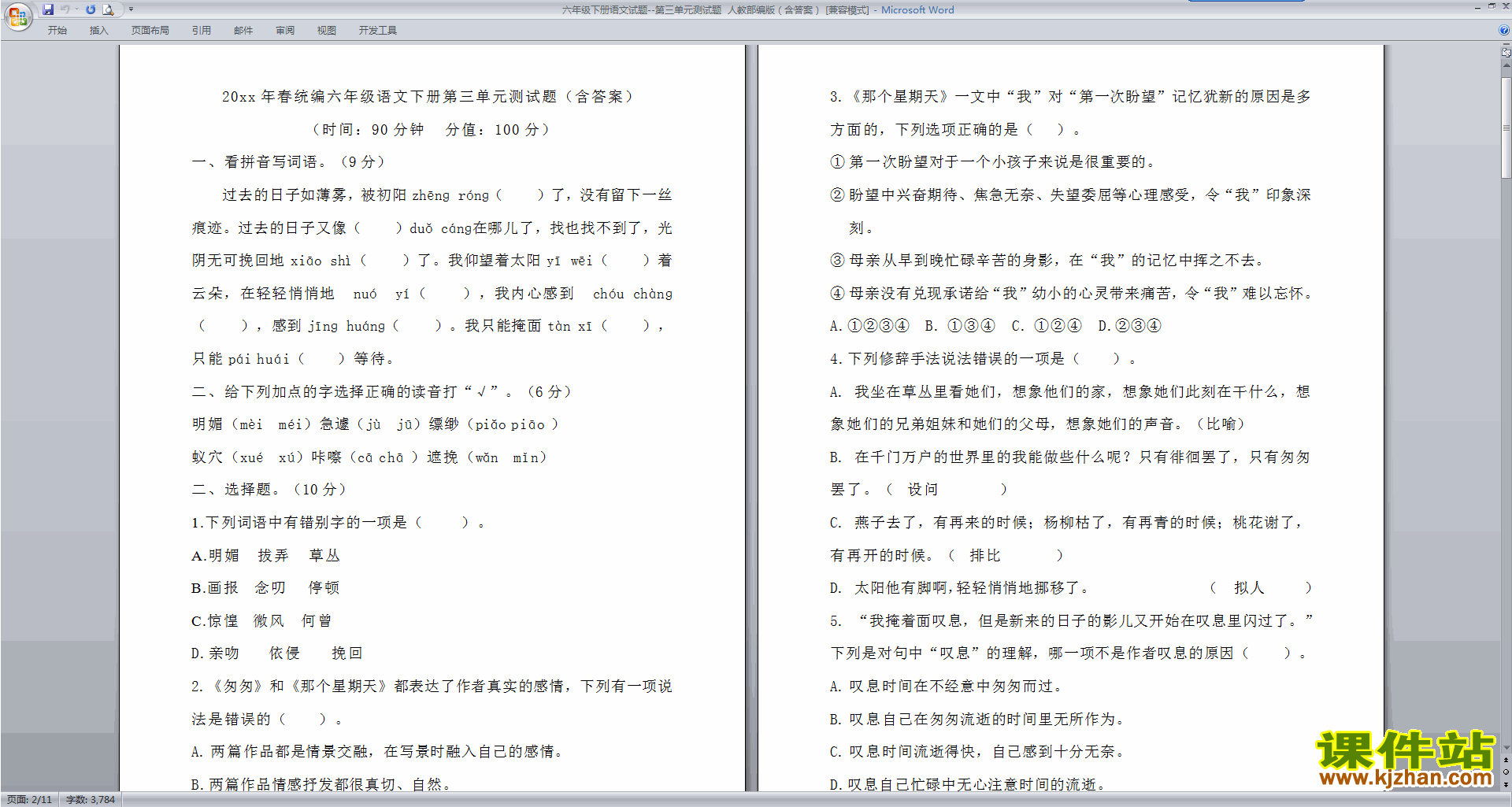Click question 1.下列词语中有错别字的一项是
Screen dimensions: 1512x807
pos(339,523)
